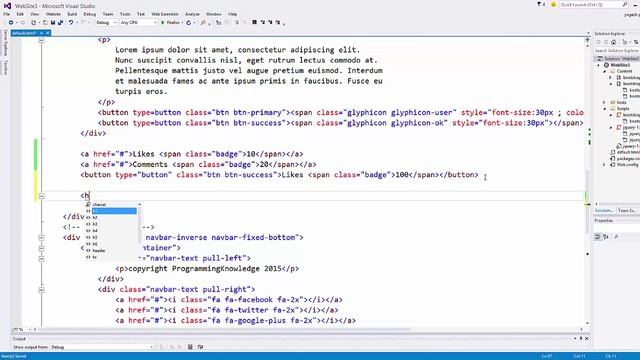Click the feedback smiley icon

pyautogui.click(x=553, y=4)
